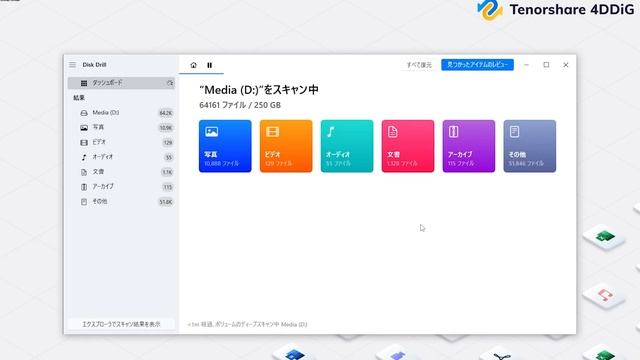Viewport: 640px width, 360px height.
Task: Select ビデオ in the sidebar list
Action: [121, 142]
